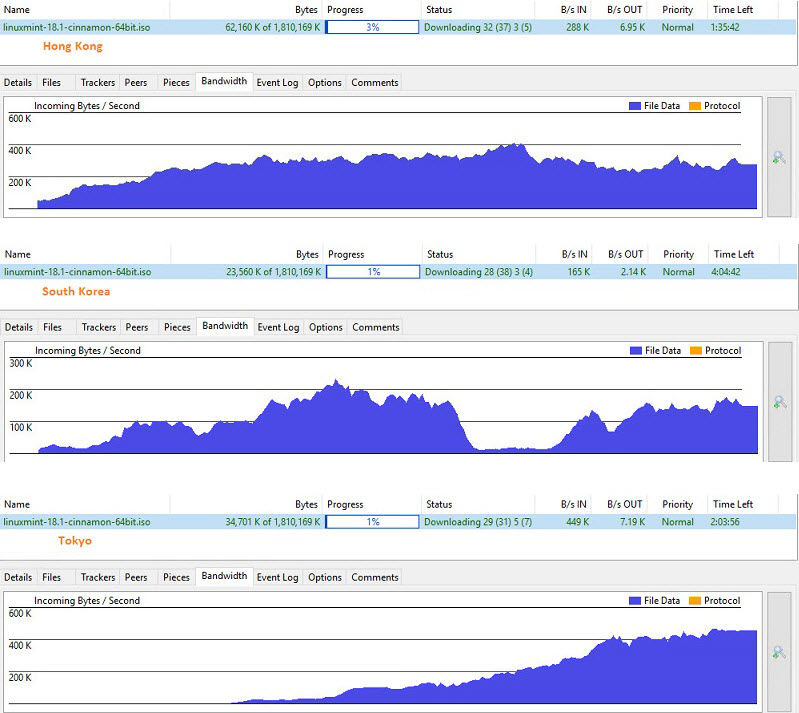Click the 1% progress bar in Tokyo row

372,522
